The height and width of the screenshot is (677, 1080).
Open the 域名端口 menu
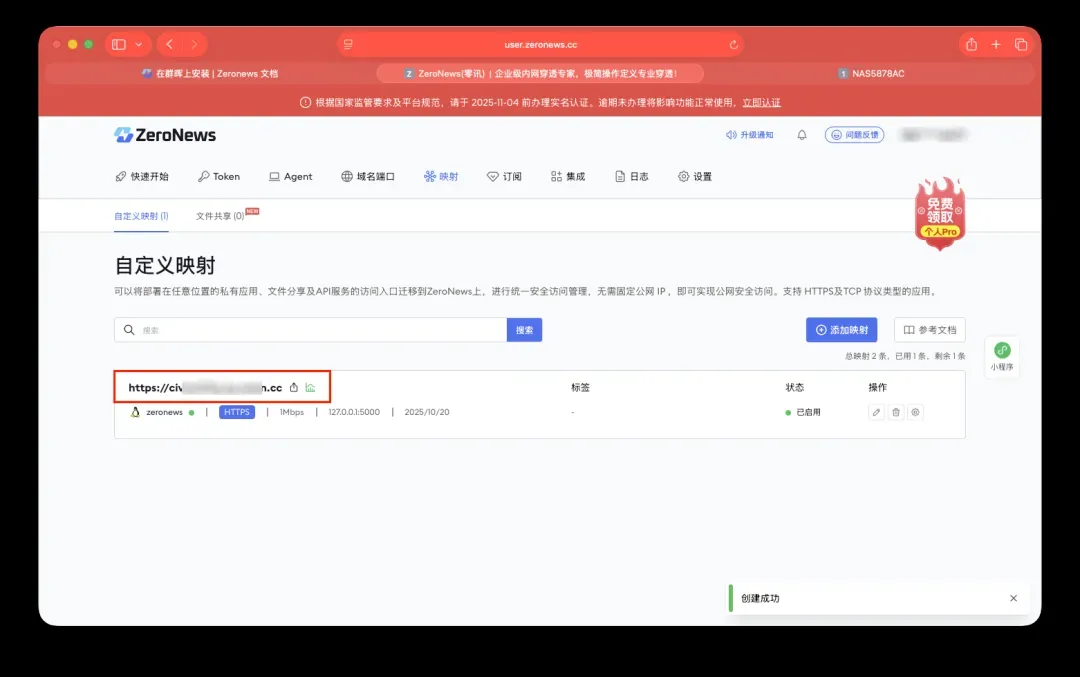tap(368, 177)
